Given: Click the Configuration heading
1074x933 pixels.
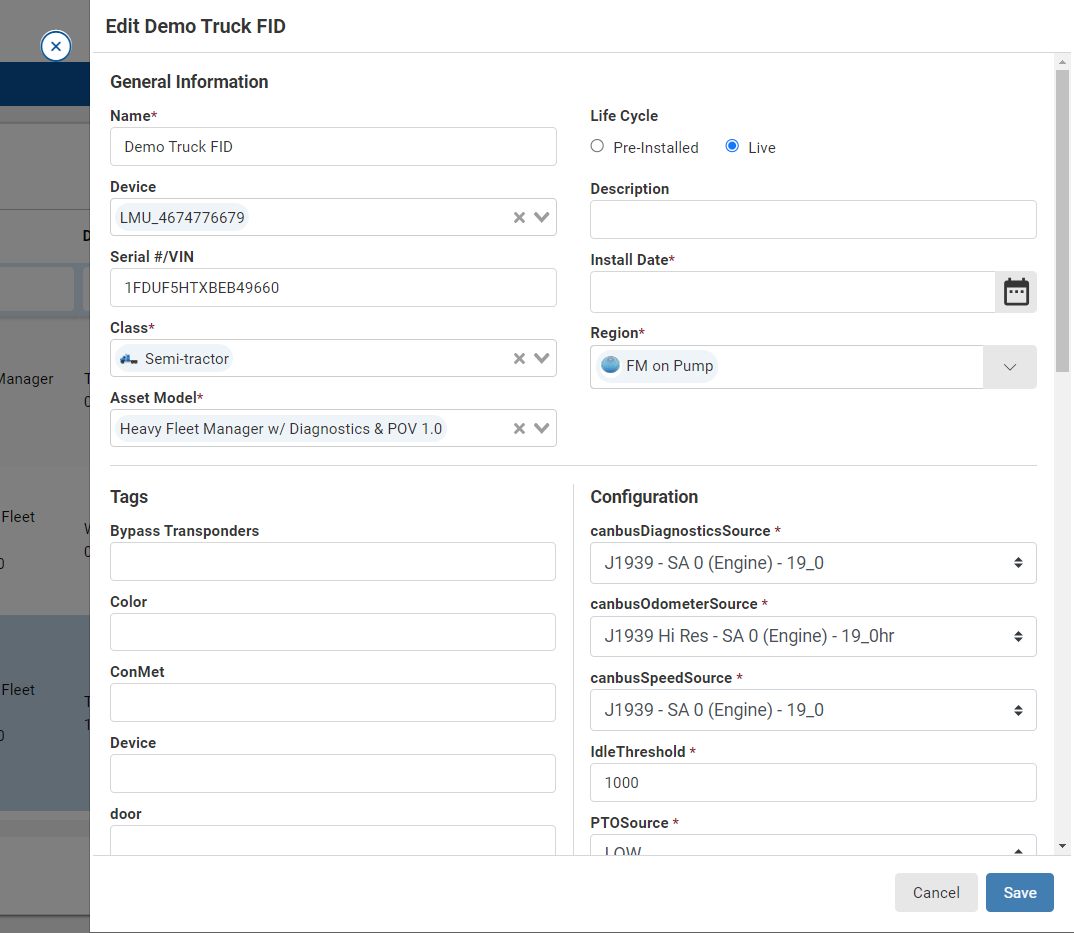Looking at the screenshot, I should click(644, 497).
